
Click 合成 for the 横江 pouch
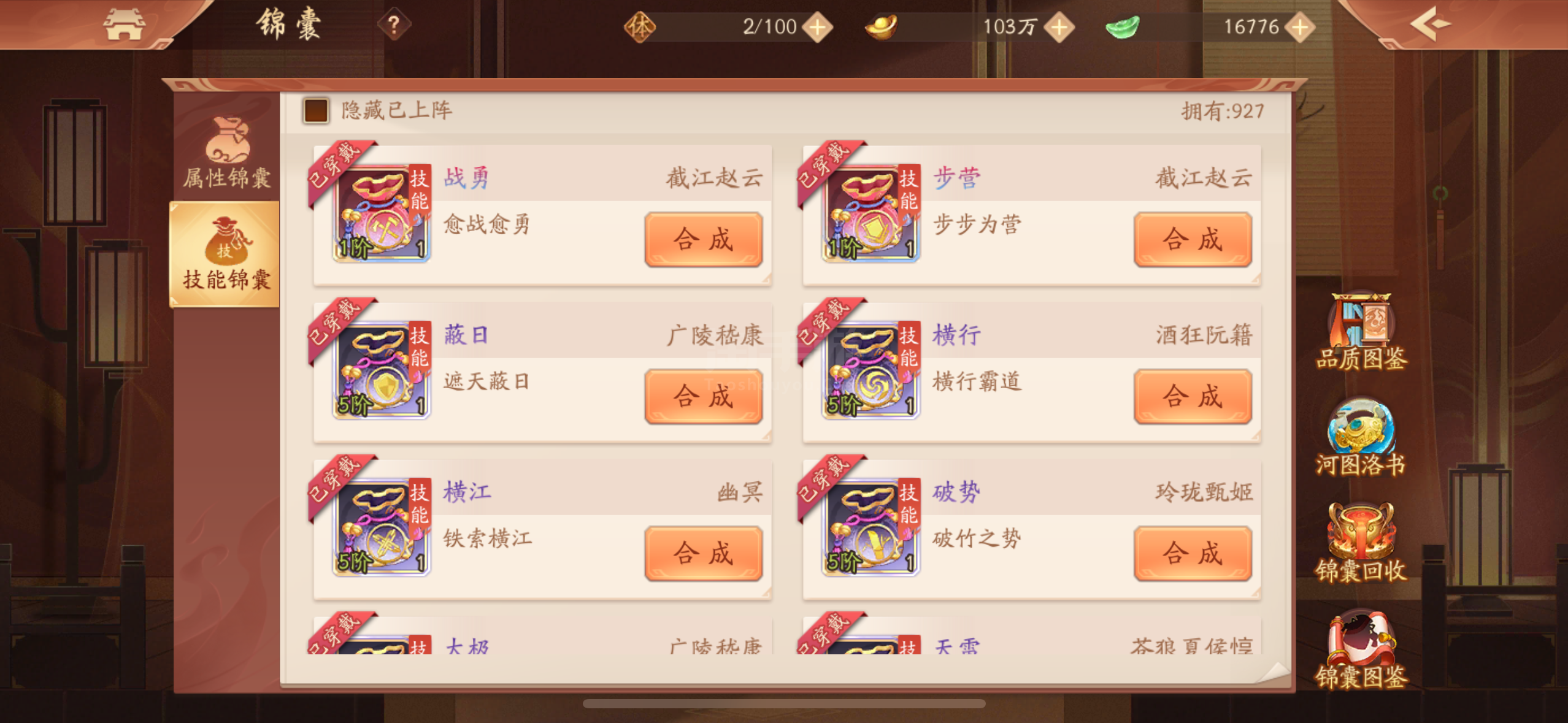point(704,553)
